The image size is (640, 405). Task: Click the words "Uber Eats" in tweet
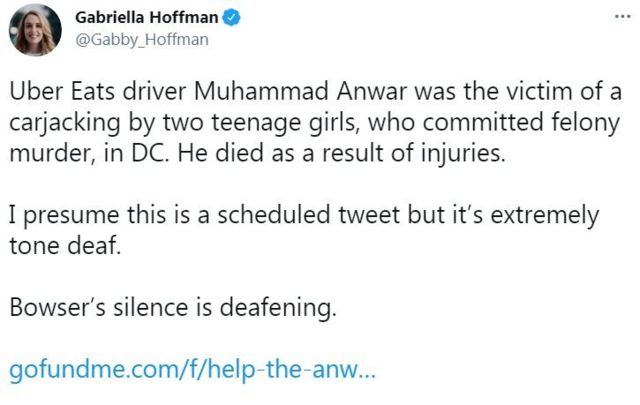pyautogui.click(x=51, y=94)
